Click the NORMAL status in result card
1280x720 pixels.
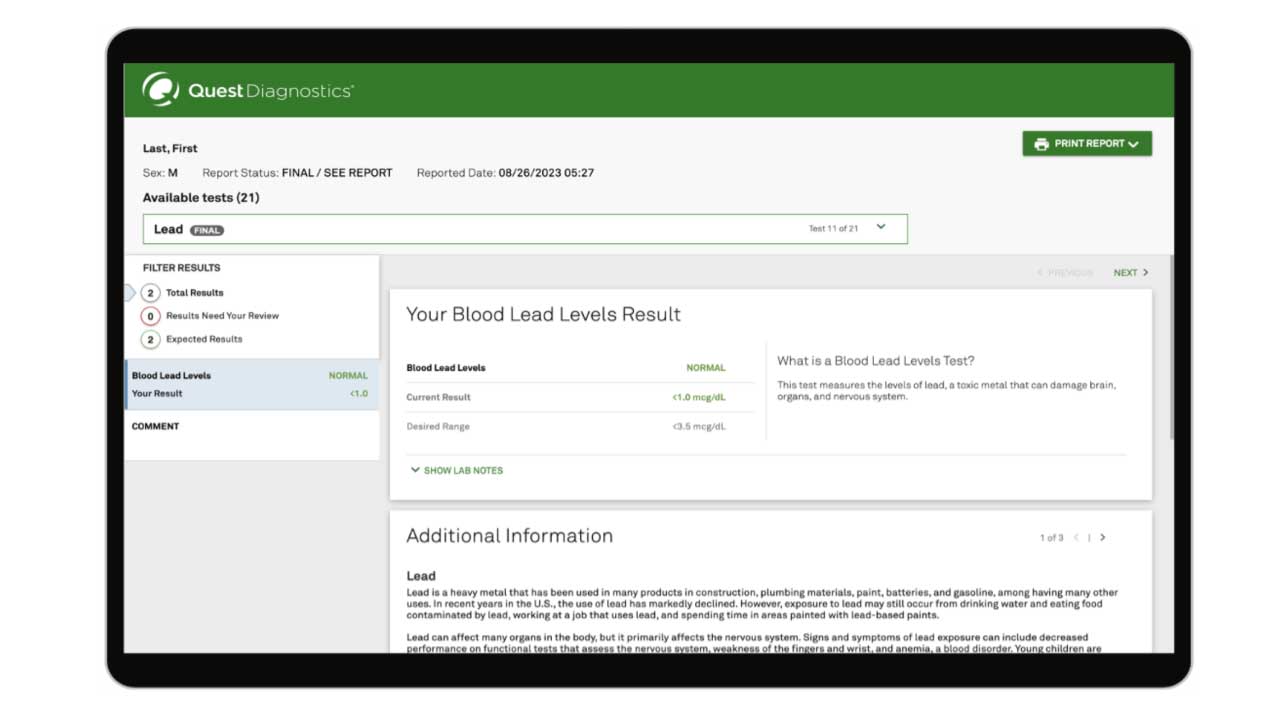(x=705, y=368)
